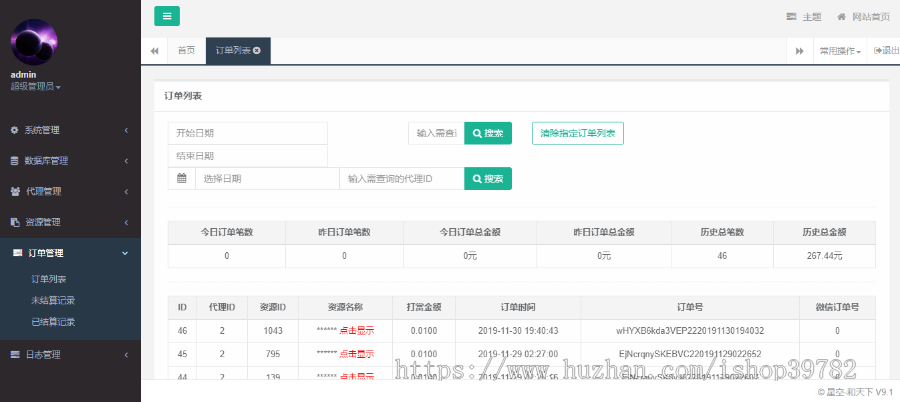The height and width of the screenshot is (402, 900).
Task: Open the 超级管理员 user dropdown
Action: point(36,87)
